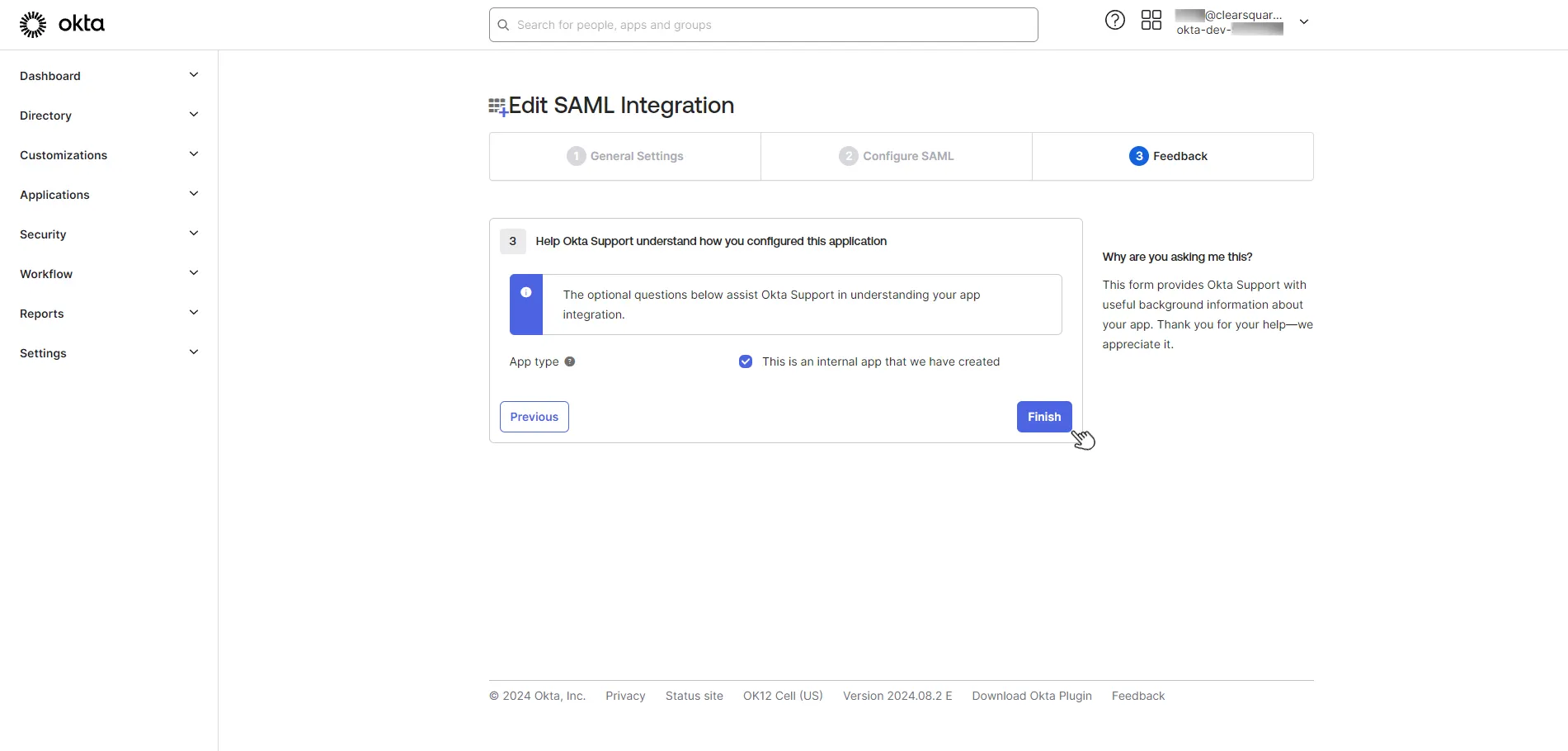Viewport: 1568px width, 751px height.
Task: Open Directory in the sidebar
Action: [45, 116]
